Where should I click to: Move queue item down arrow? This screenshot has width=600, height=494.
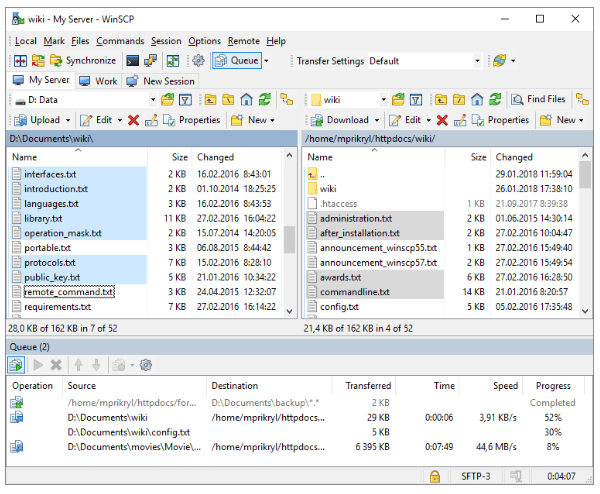point(96,365)
